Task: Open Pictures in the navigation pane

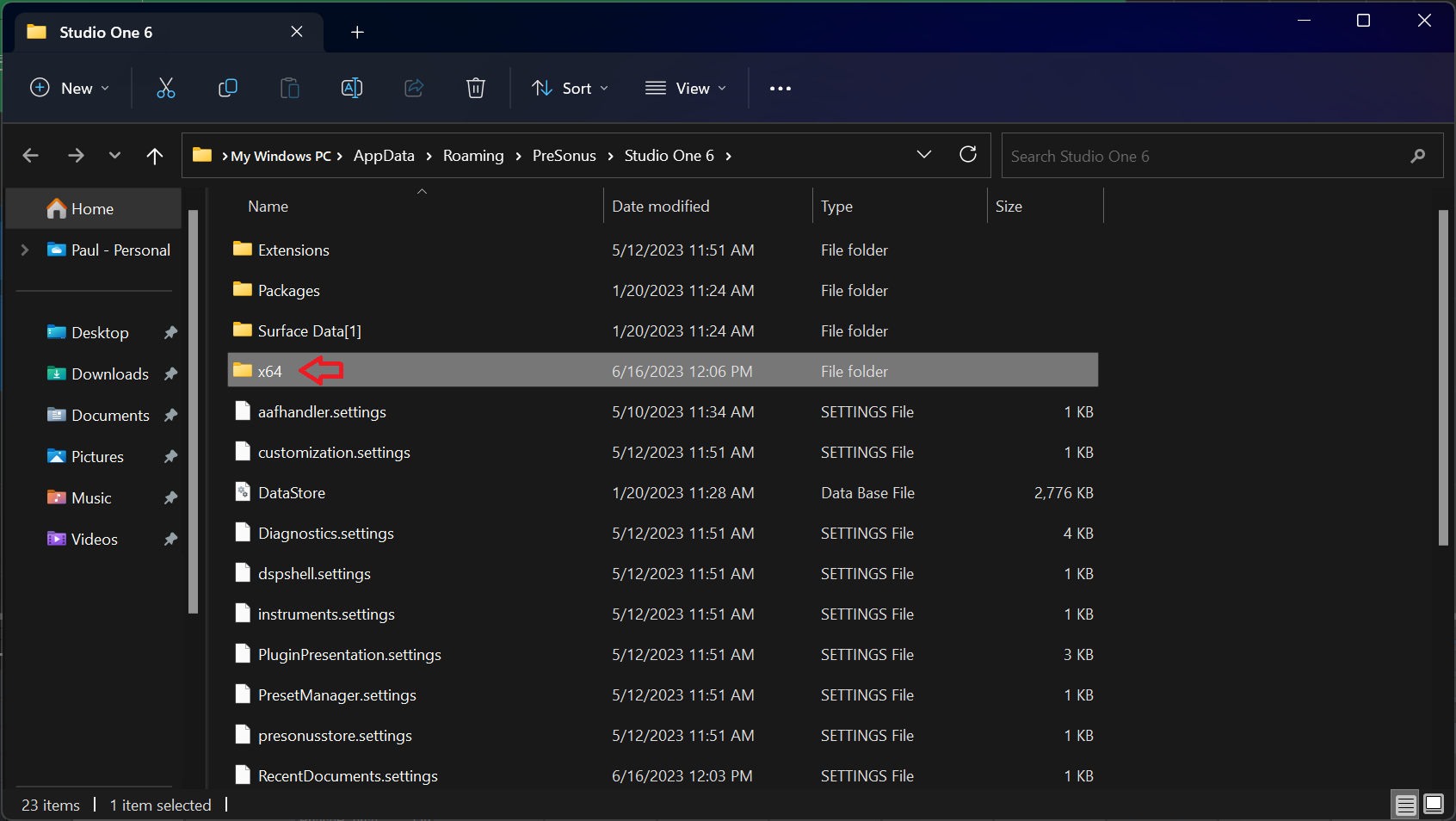Action: point(97,457)
